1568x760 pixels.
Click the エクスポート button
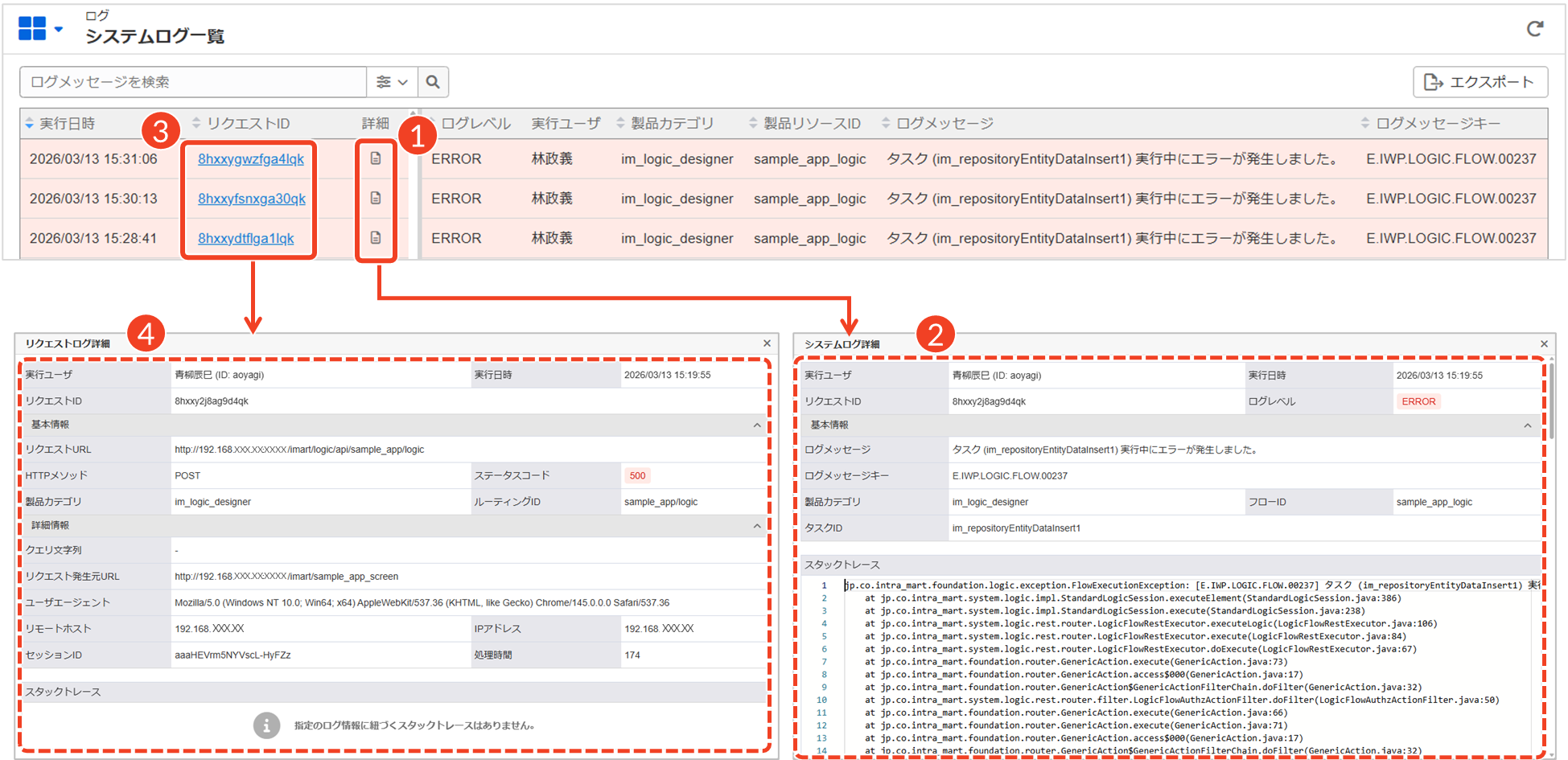[1480, 82]
